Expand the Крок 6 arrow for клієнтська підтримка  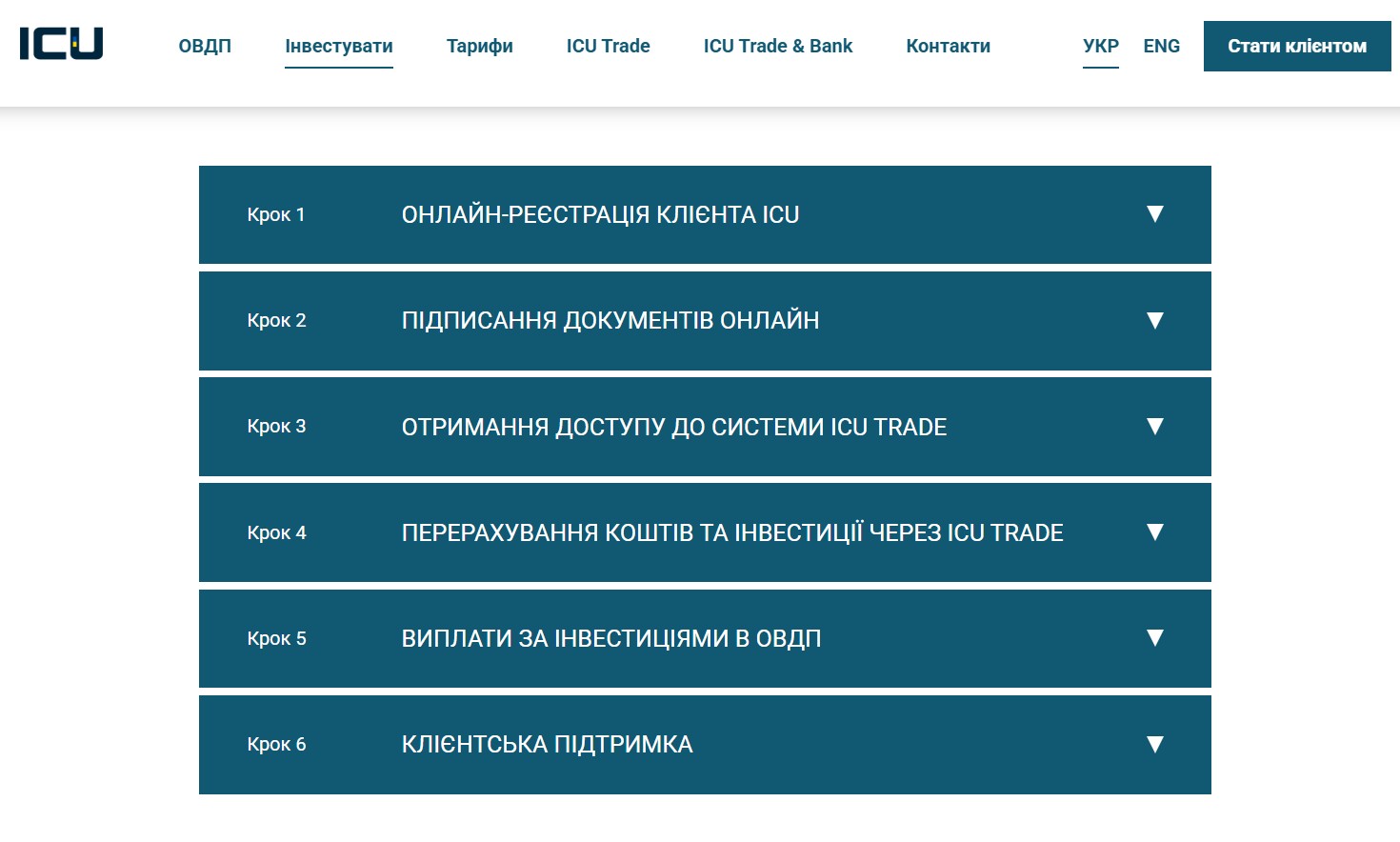(1155, 744)
